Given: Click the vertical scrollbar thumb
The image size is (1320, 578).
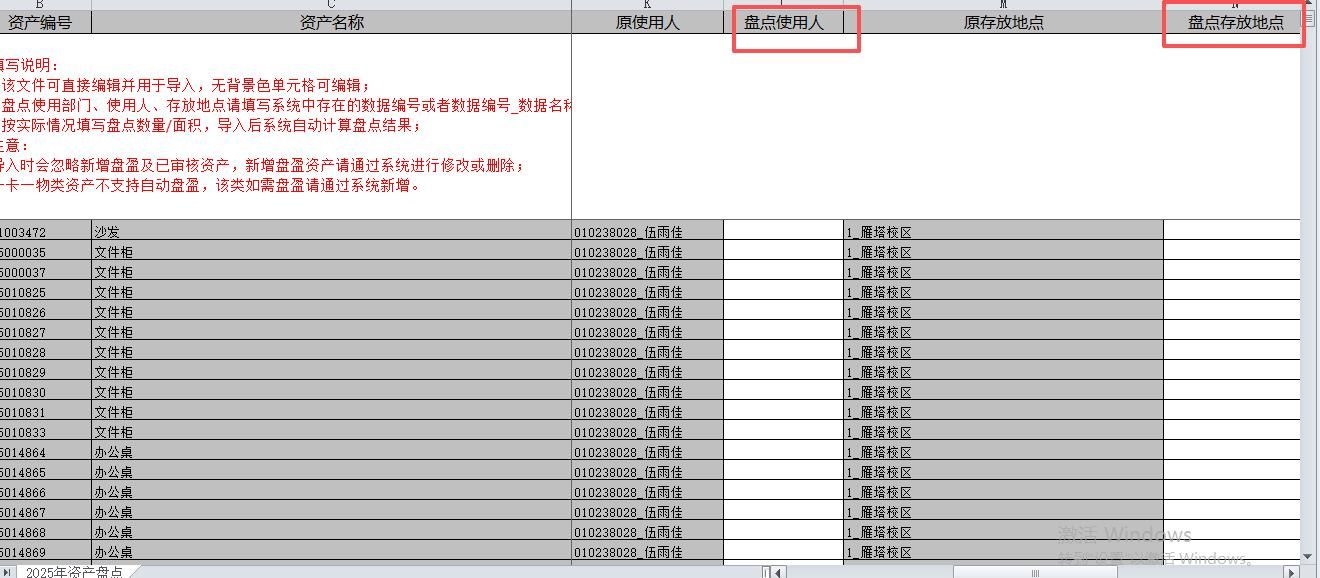Looking at the screenshot, I should coord(1308,18).
